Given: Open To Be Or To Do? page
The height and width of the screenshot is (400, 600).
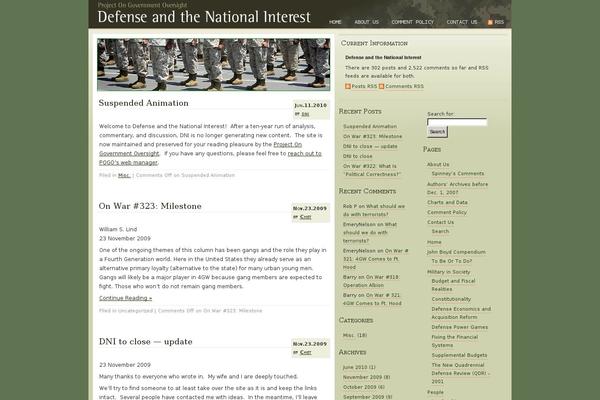Looking at the screenshot, I should (452, 261).
